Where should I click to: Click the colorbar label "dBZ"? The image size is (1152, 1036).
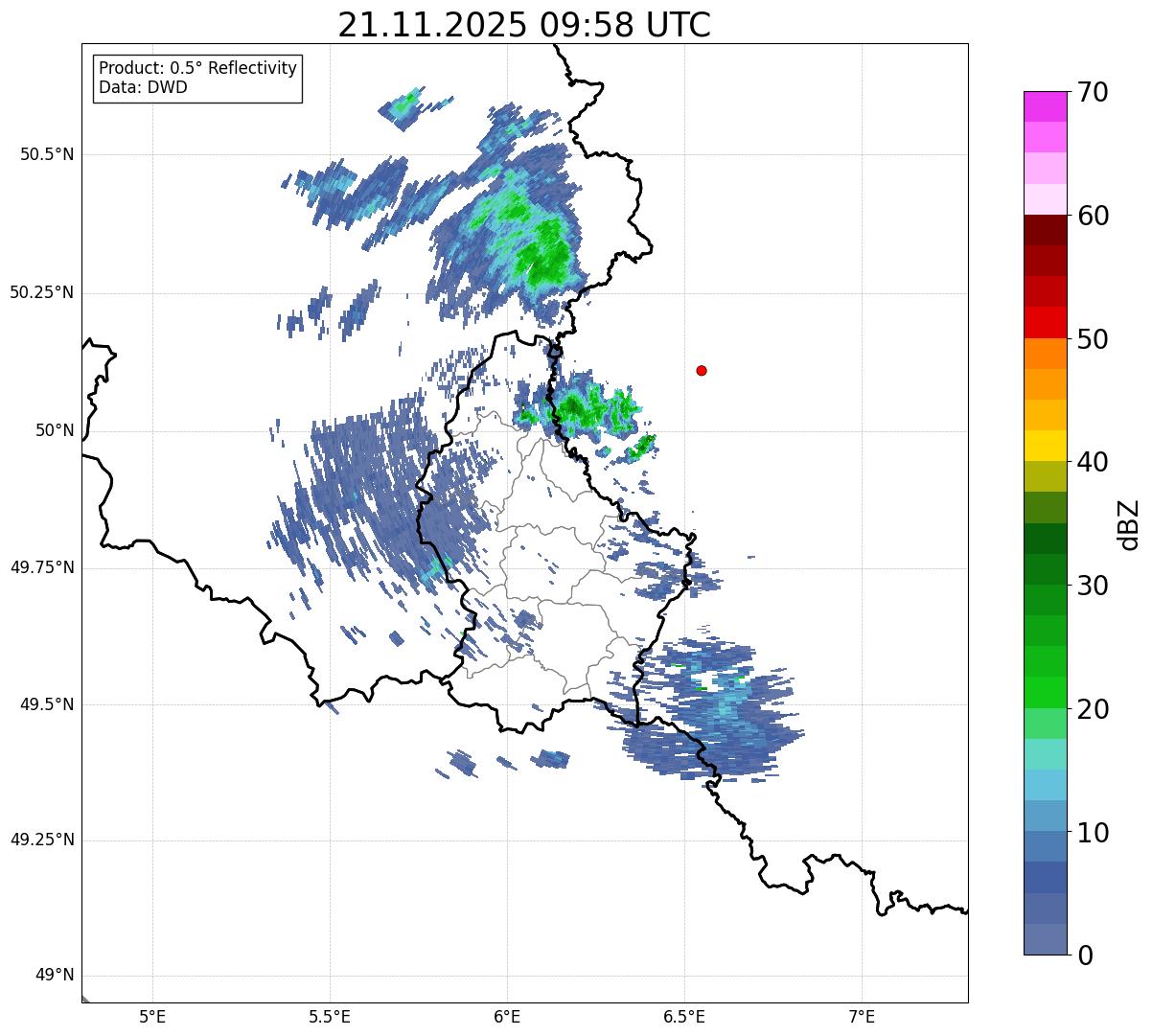[1129, 524]
